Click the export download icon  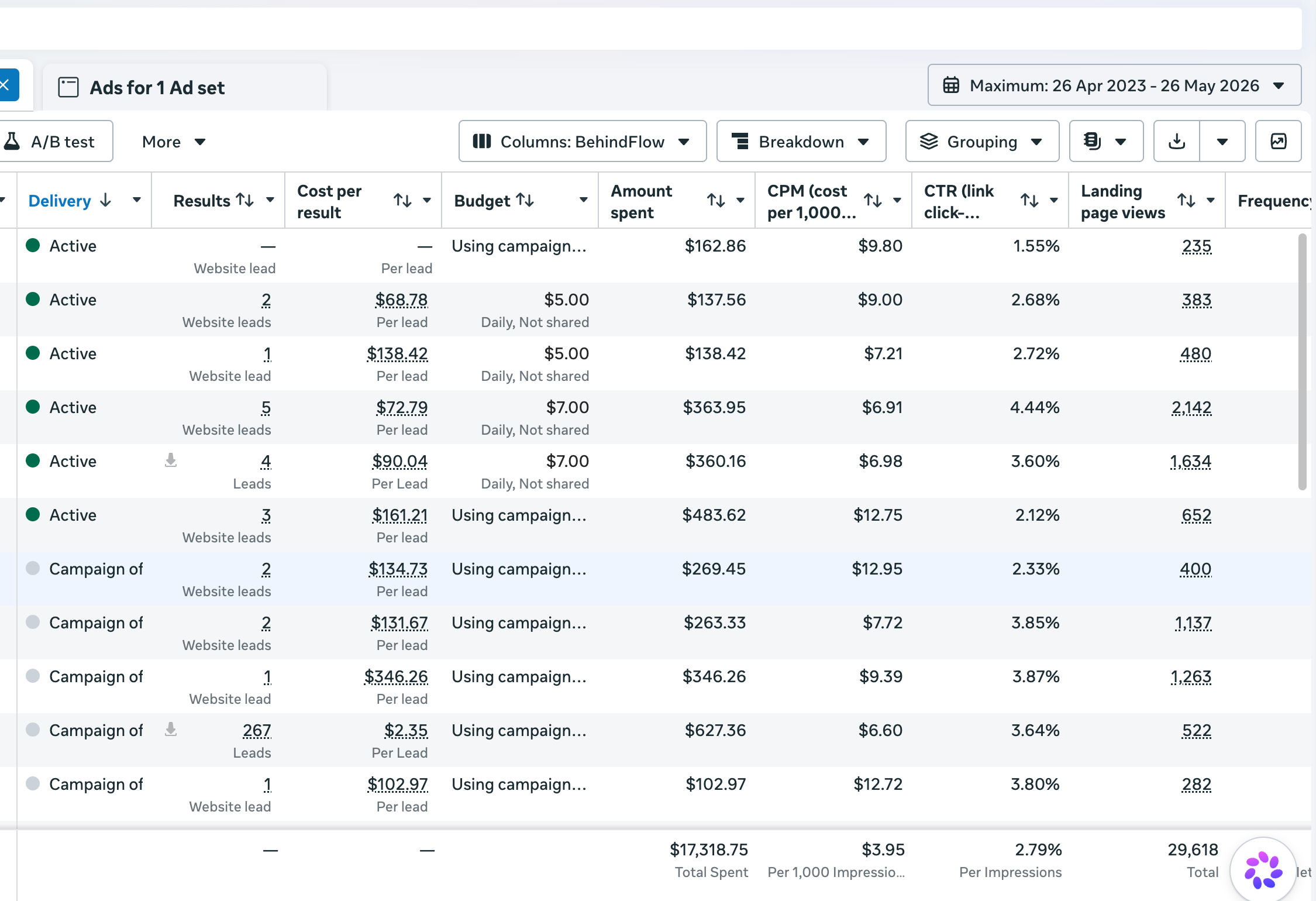click(x=1176, y=142)
